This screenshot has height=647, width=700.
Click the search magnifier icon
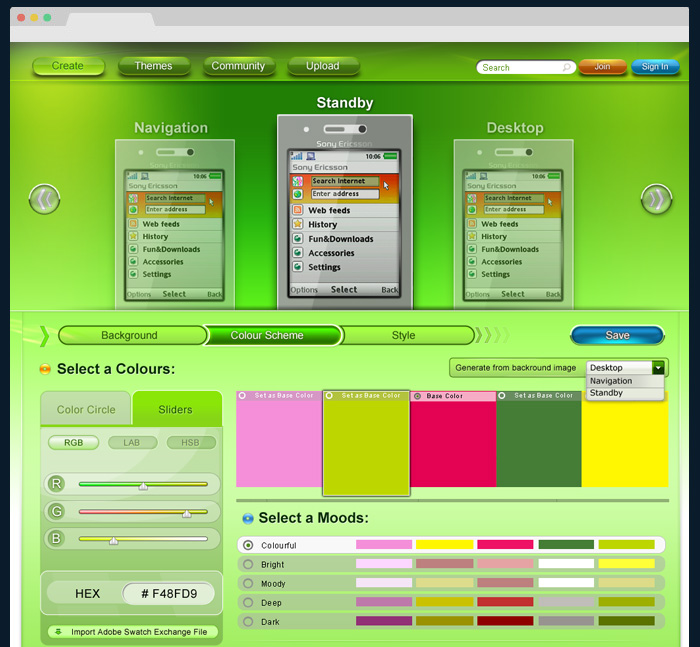coord(567,67)
